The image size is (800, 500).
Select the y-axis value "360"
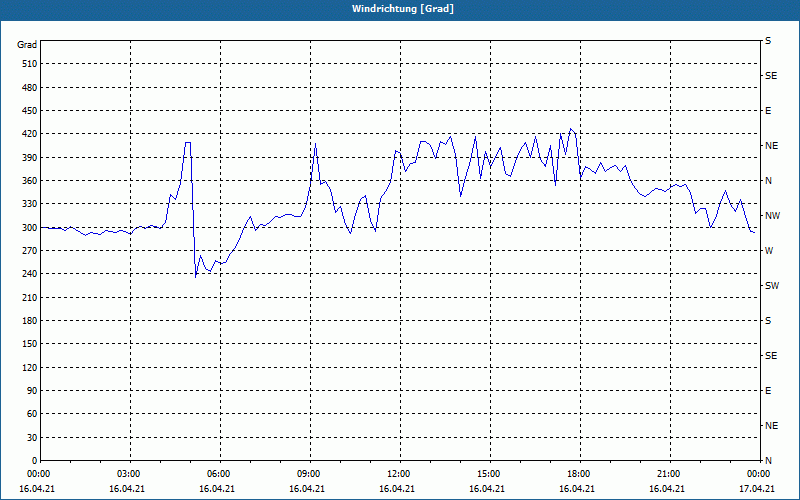[x=30, y=181]
